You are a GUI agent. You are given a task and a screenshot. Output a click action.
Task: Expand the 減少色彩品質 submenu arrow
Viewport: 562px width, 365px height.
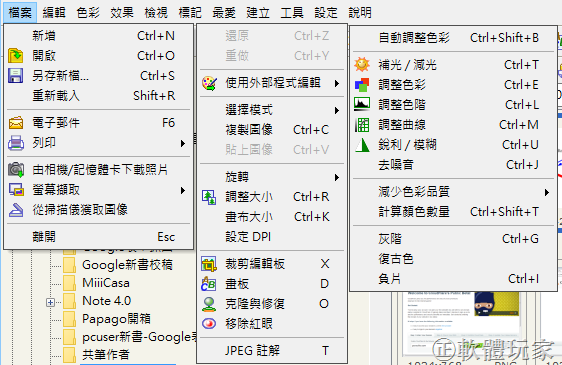(547, 193)
